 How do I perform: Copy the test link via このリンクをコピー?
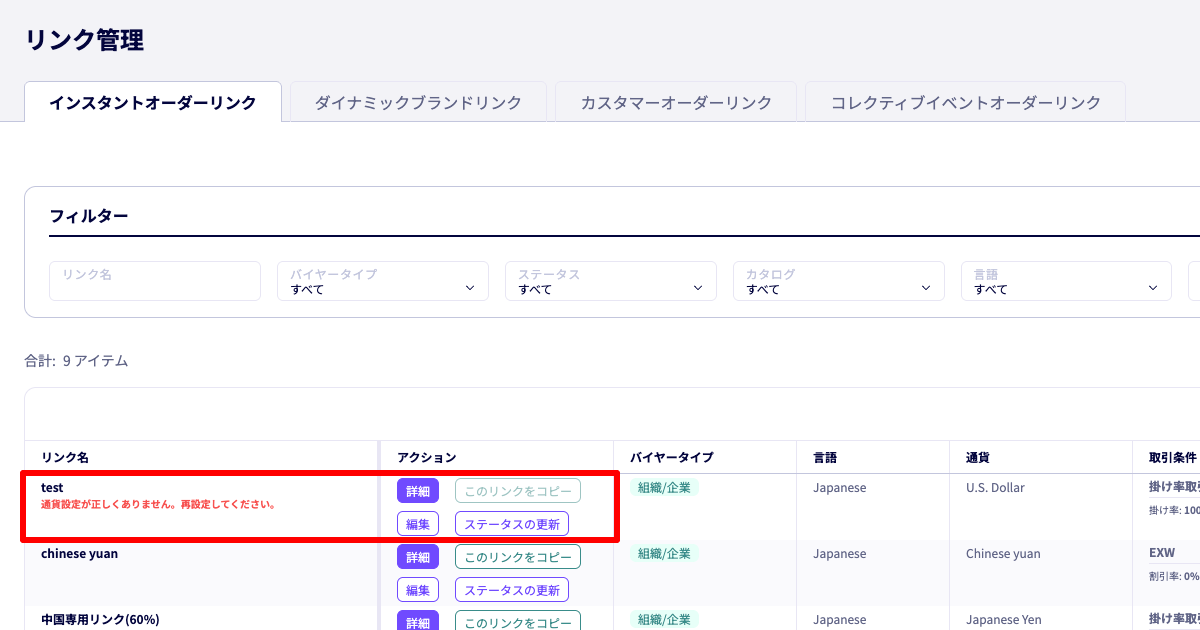pos(518,491)
